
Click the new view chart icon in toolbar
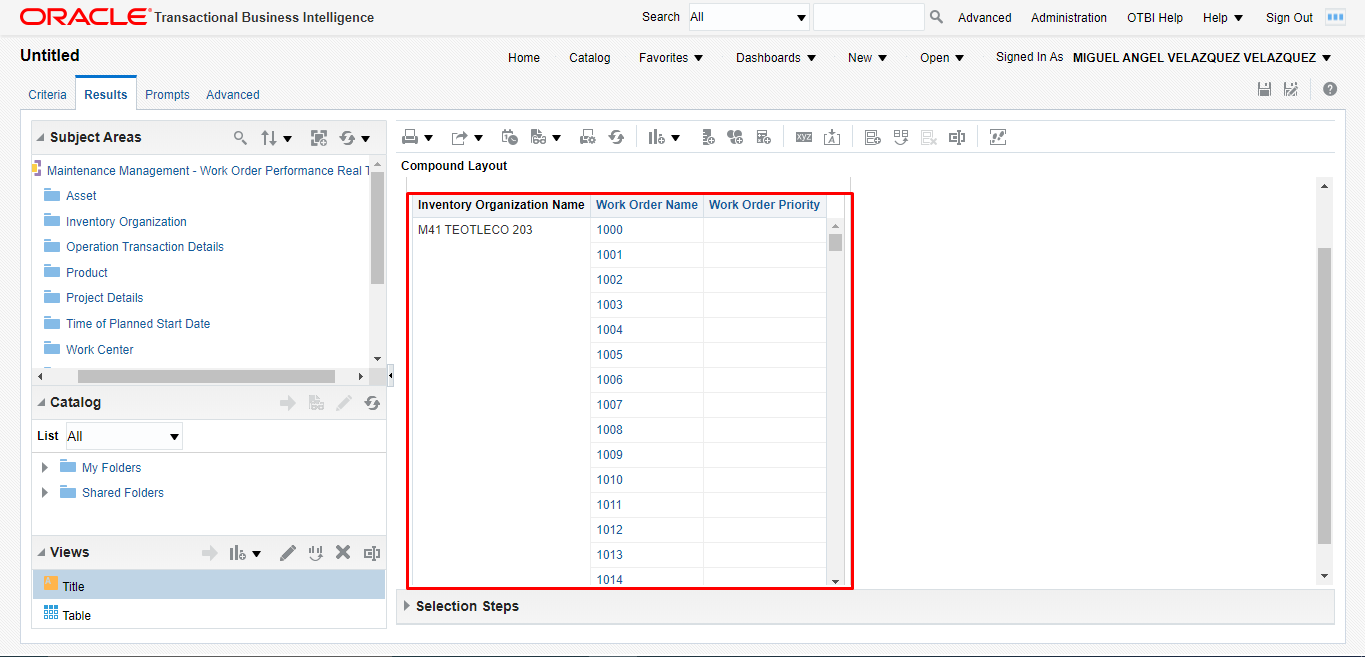tap(657, 137)
